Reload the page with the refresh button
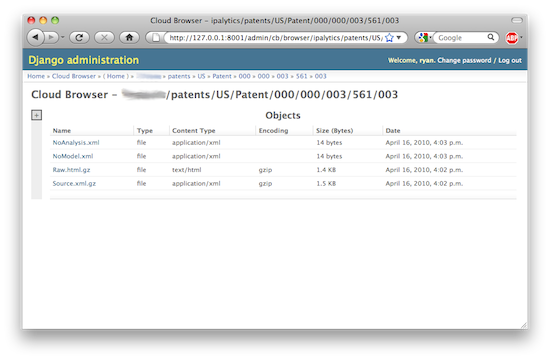The width and height of the screenshot is (550, 360). [x=79, y=38]
